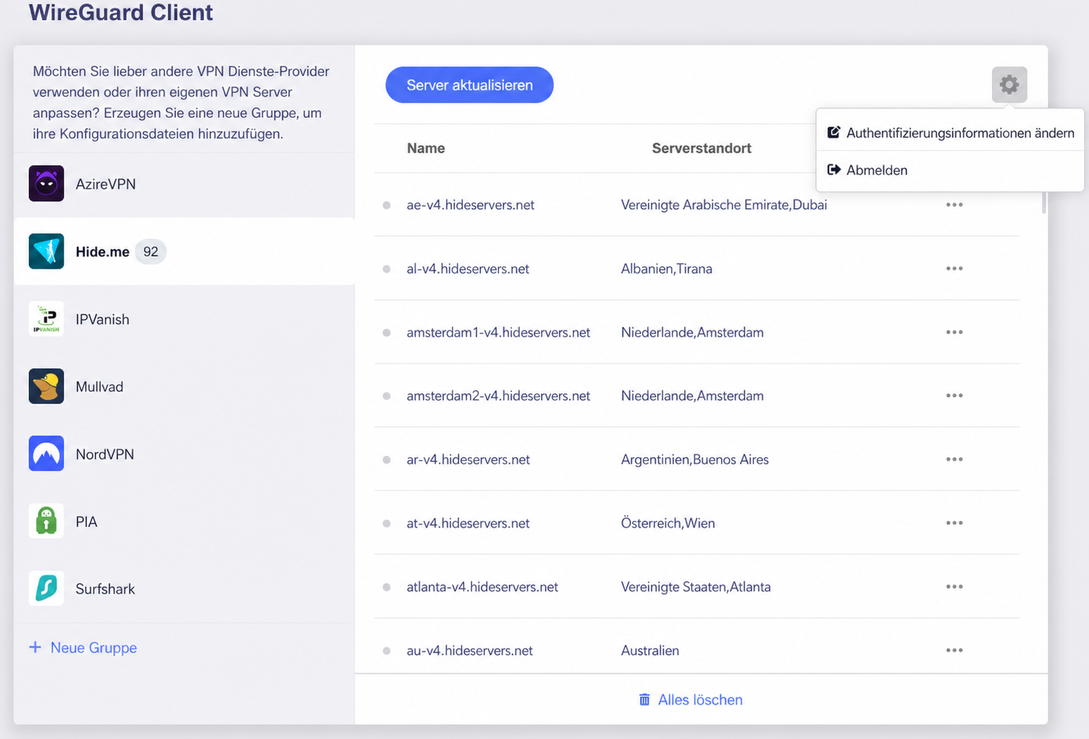Open the three-dot menu for amsterdam2-v4.hideservers.net
Screen dimensions: 1089x739
click(954, 395)
